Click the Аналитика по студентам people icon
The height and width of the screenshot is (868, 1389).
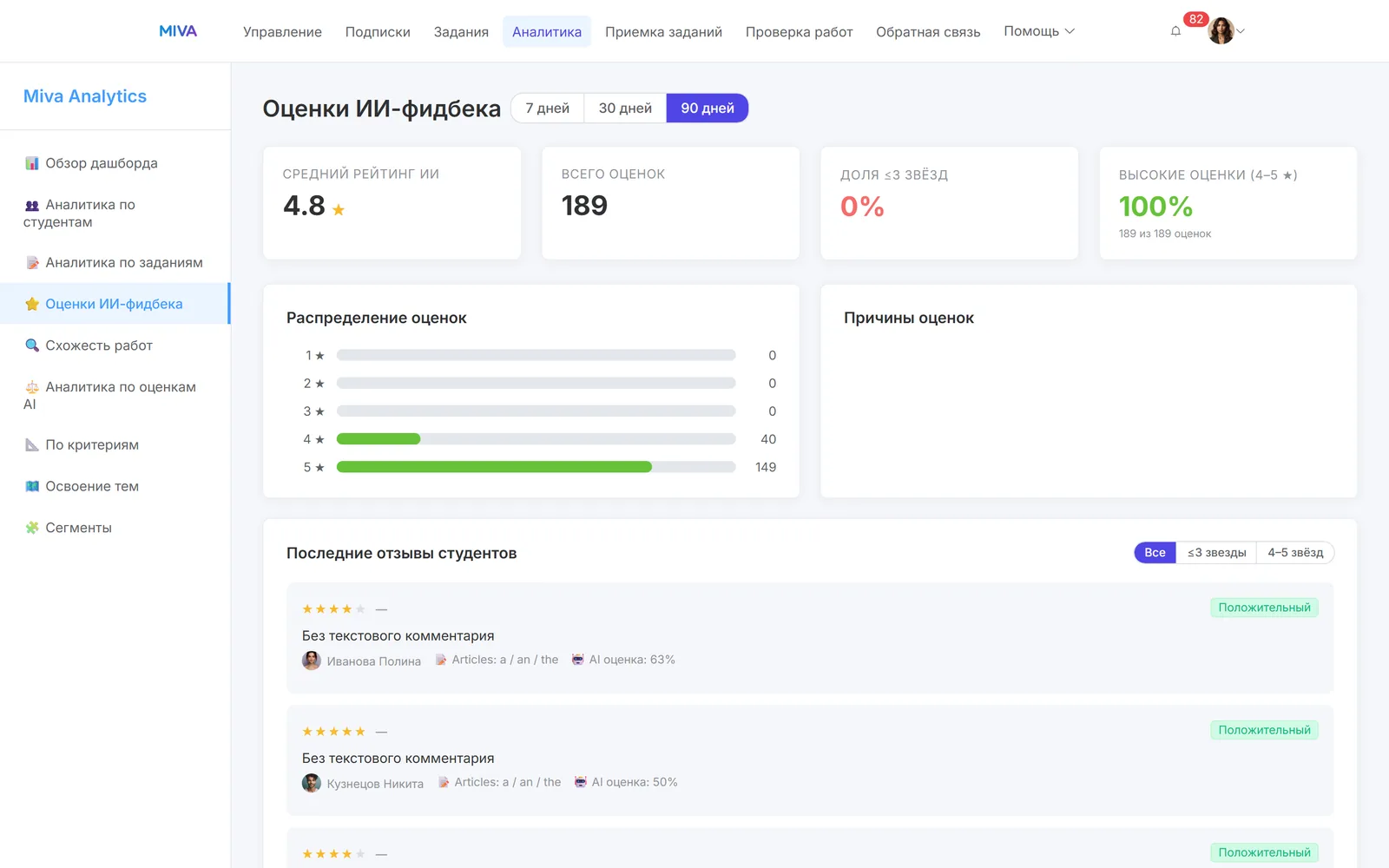(x=32, y=206)
